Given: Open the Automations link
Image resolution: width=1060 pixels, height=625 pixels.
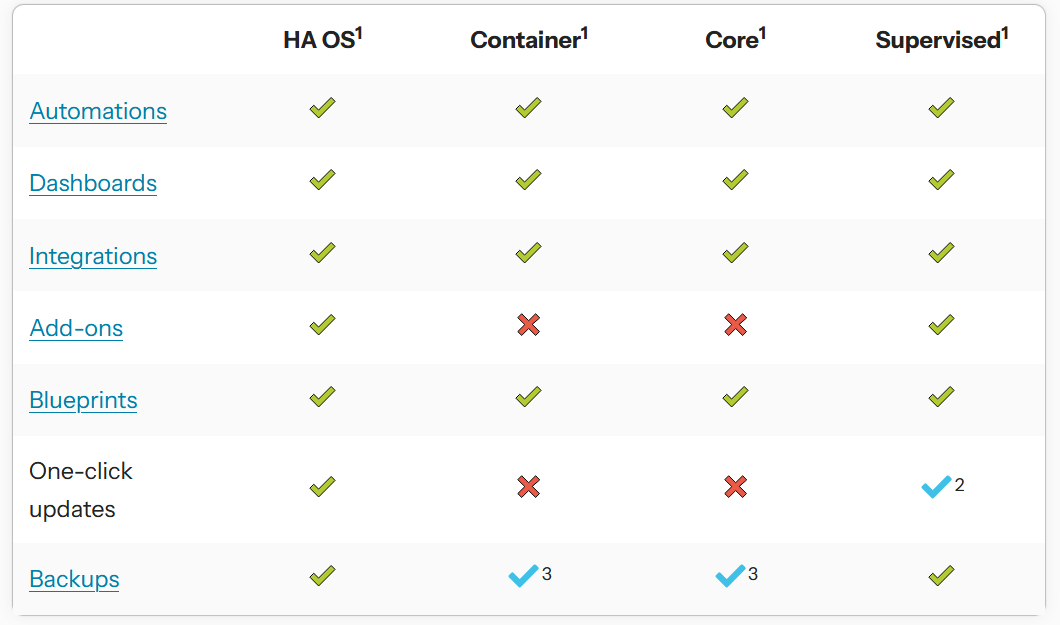Looking at the screenshot, I should tap(98, 111).
